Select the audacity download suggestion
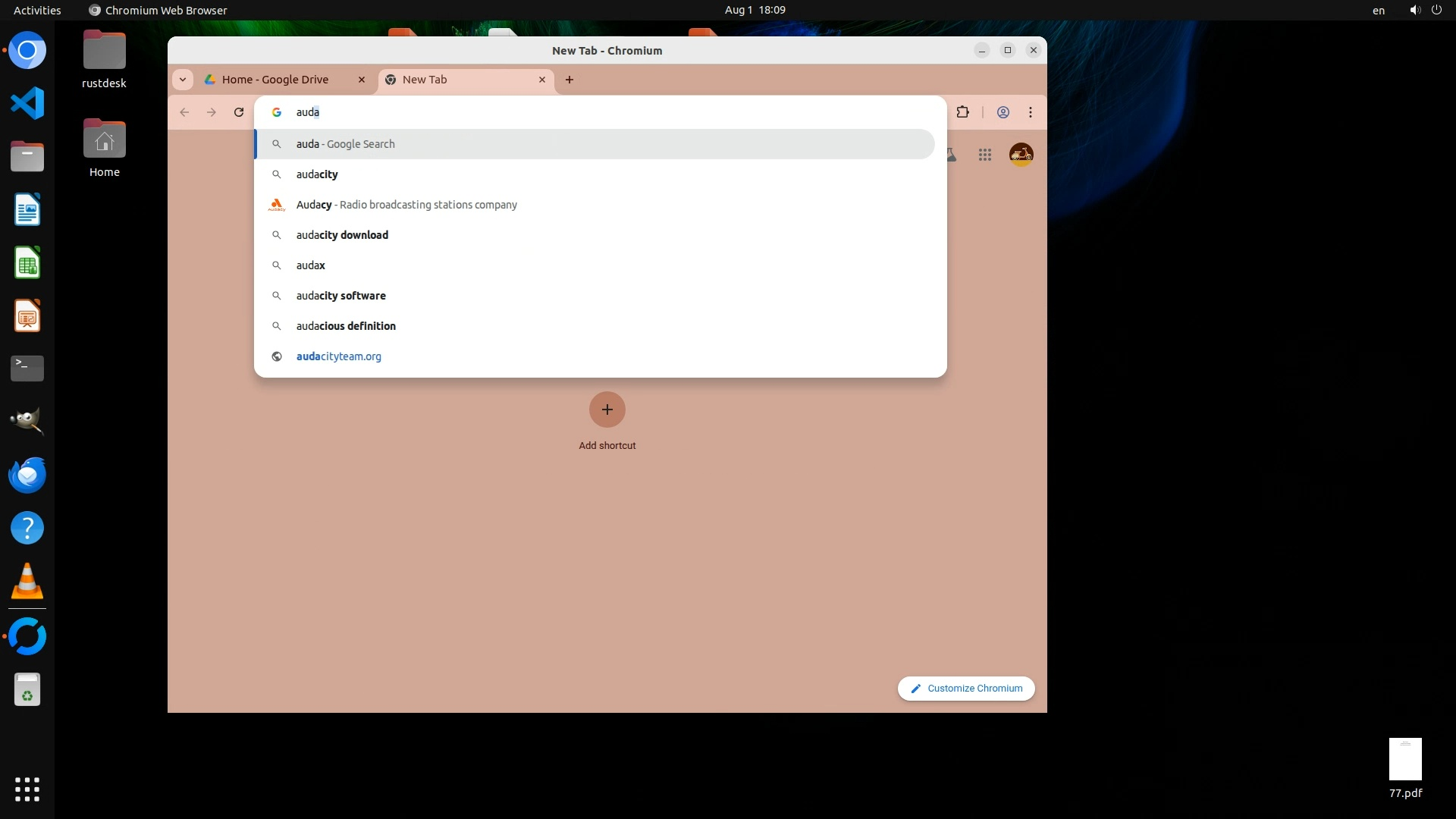The height and width of the screenshot is (819, 1456). [x=342, y=235]
